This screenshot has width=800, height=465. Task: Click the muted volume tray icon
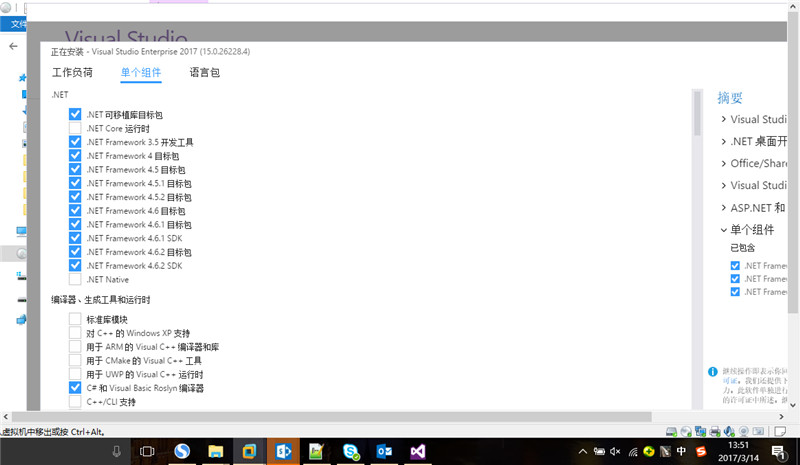coord(615,451)
